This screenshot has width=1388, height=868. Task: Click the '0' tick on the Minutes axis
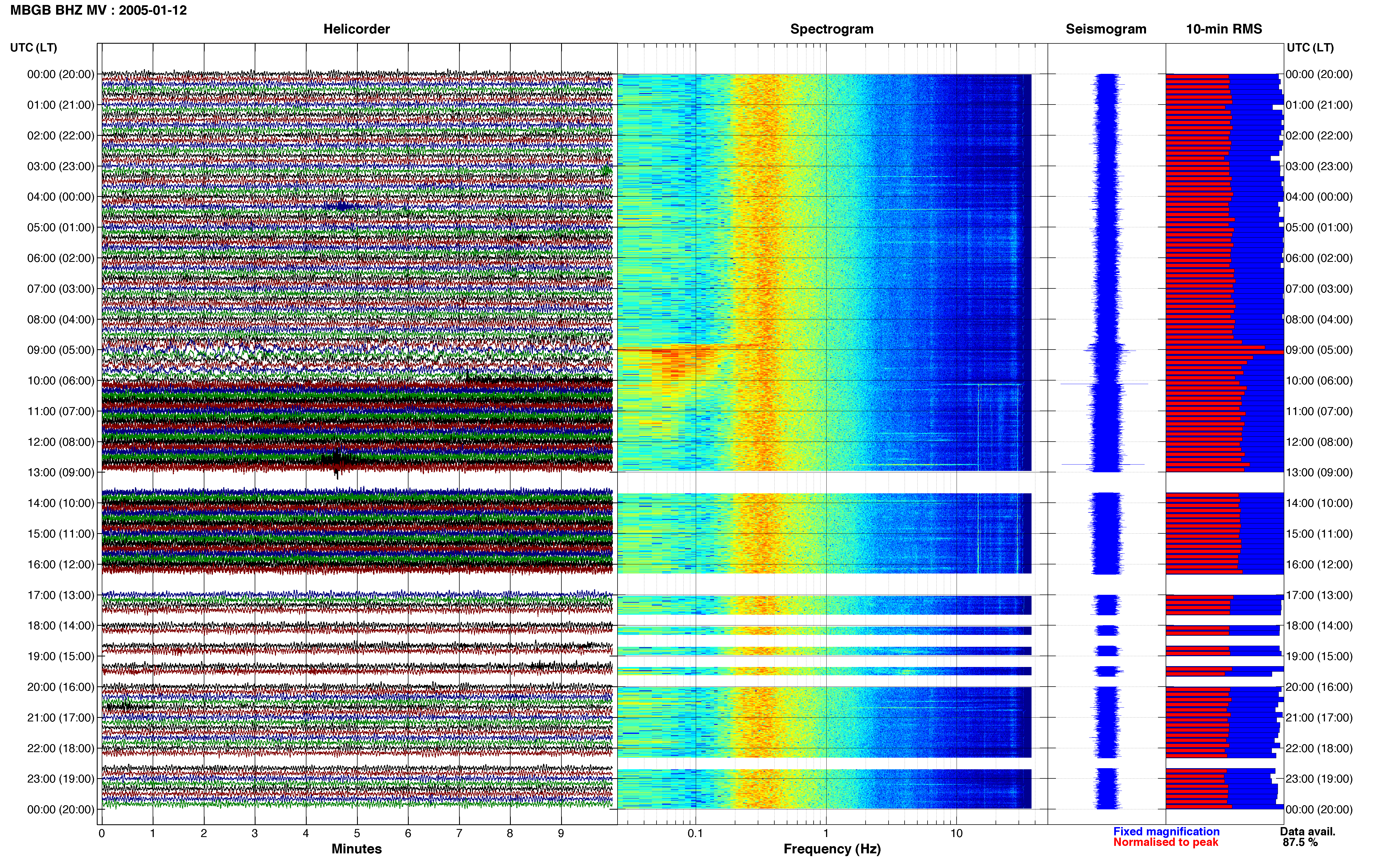101,833
